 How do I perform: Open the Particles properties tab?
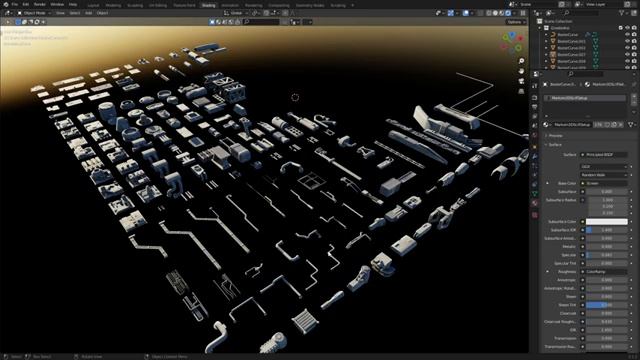535,165
